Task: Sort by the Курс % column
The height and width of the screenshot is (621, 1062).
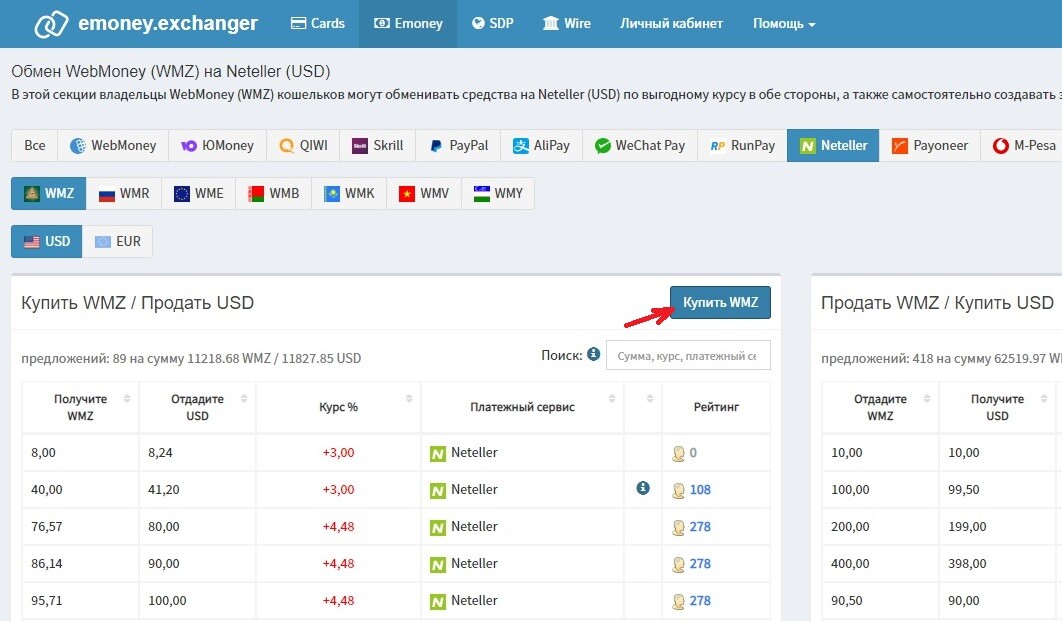Action: click(x=339, y=407)
